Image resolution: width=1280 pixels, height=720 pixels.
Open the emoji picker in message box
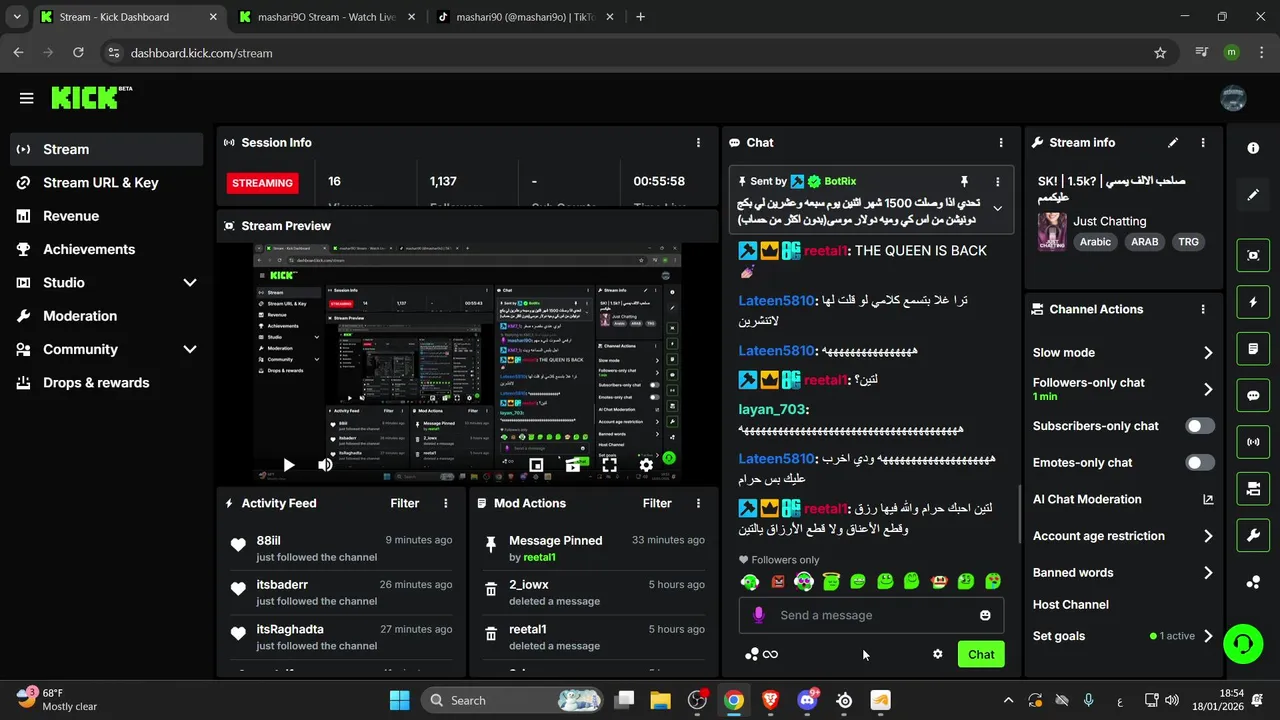(985, 615)
